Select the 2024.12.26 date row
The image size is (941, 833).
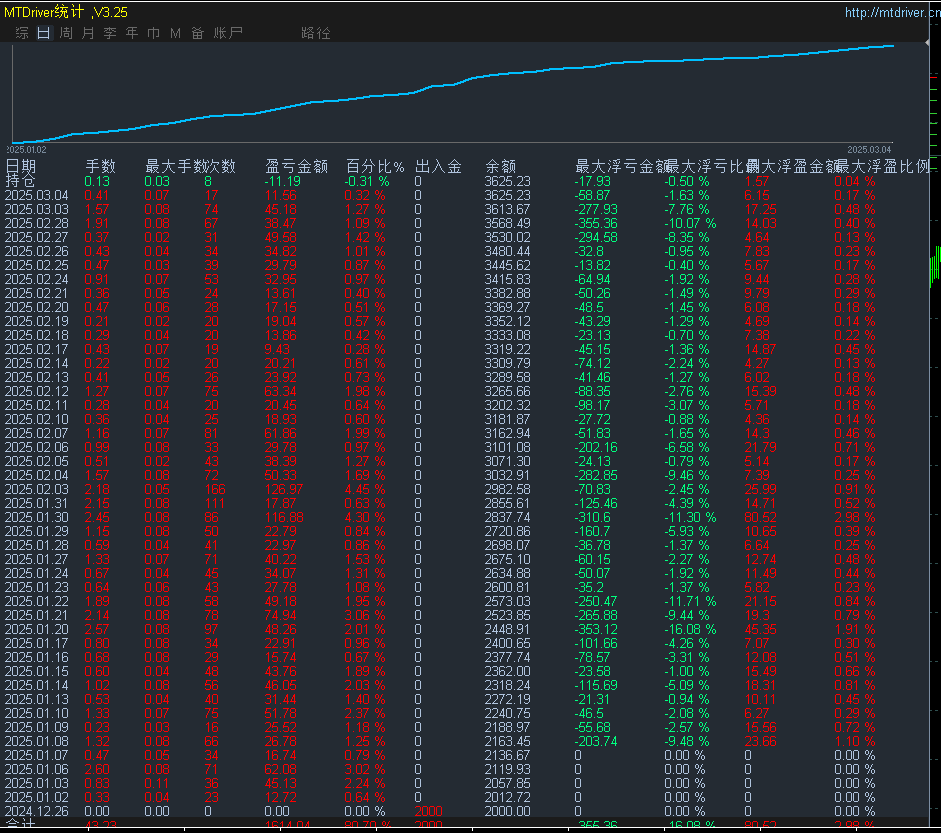37,811
